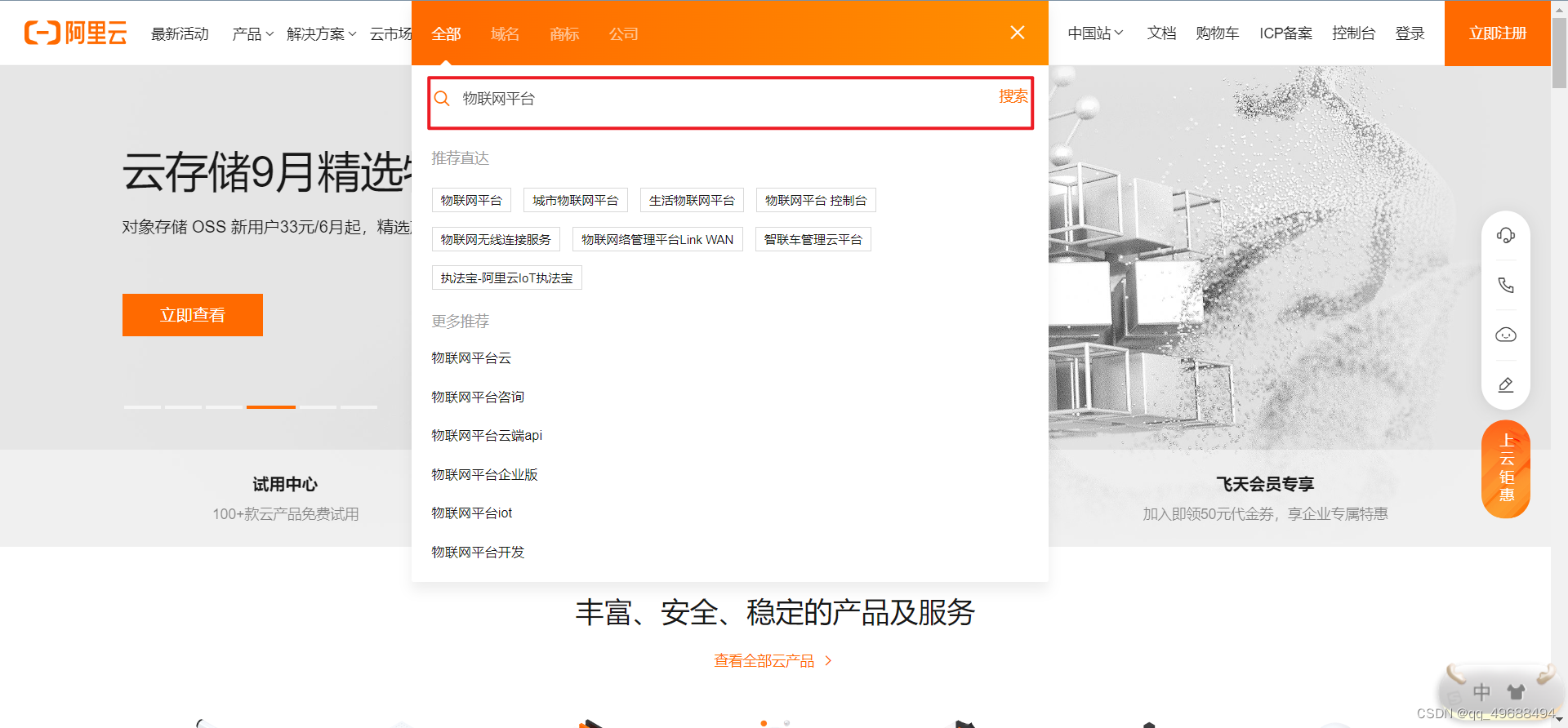Close the search overlay with the X
1568x728 pixels.
pyautogui.click(x=1018, y=33)
